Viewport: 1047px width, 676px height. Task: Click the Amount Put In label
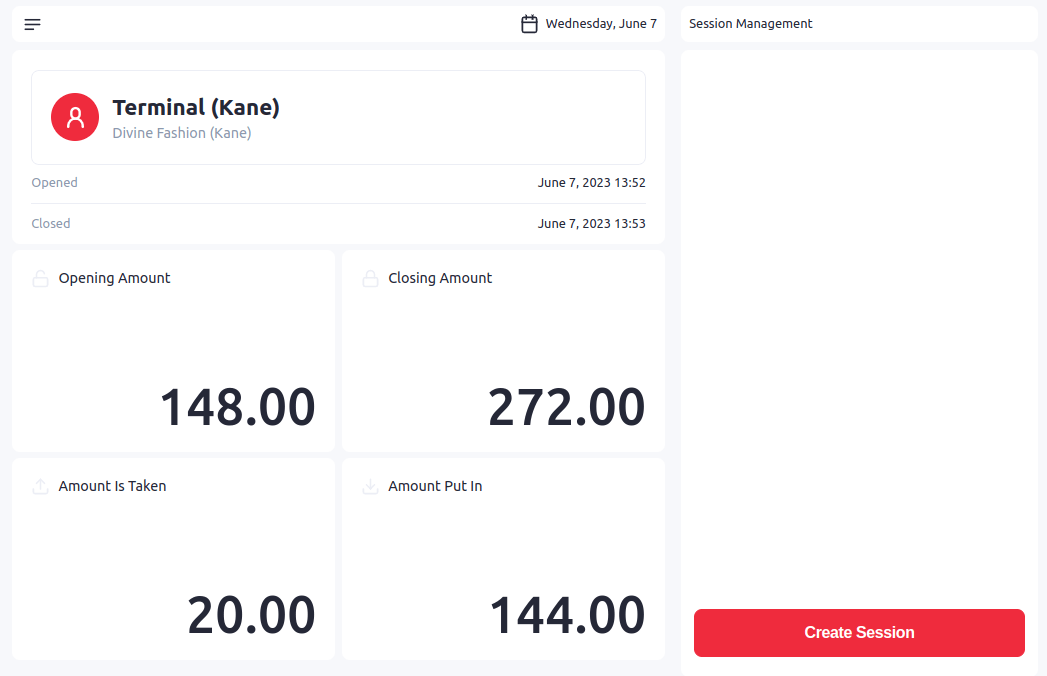coord(435,486)
